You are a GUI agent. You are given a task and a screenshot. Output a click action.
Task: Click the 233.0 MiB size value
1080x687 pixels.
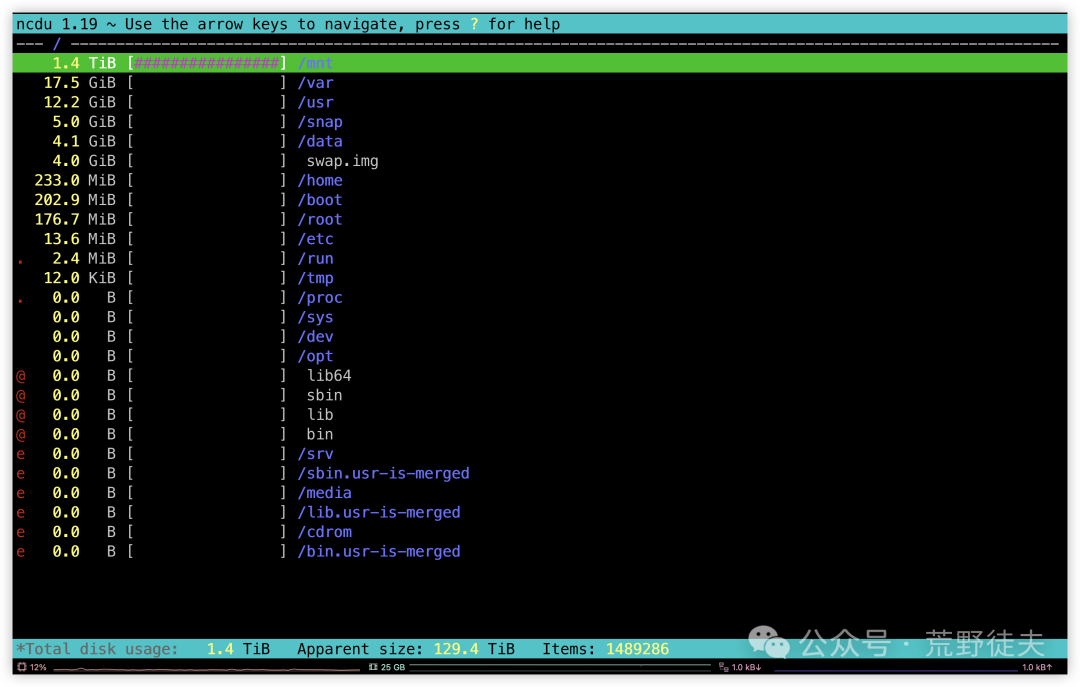tap(75, 180)
